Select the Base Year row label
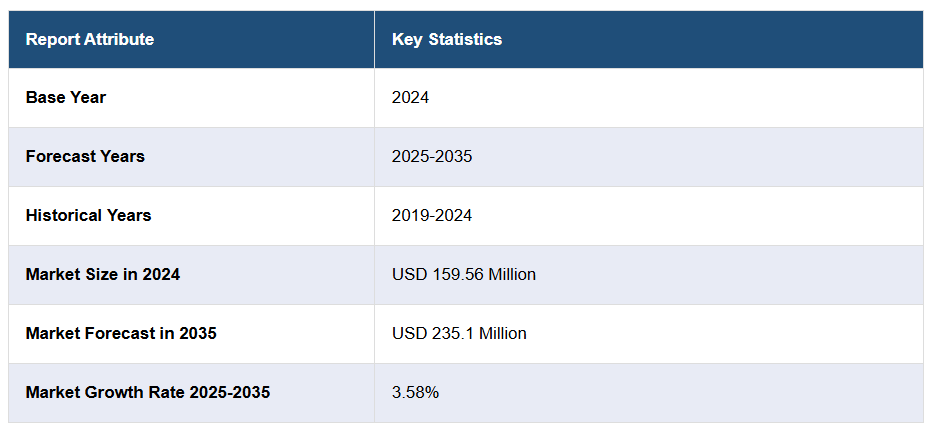928x432 pixels. click(66, 97)
